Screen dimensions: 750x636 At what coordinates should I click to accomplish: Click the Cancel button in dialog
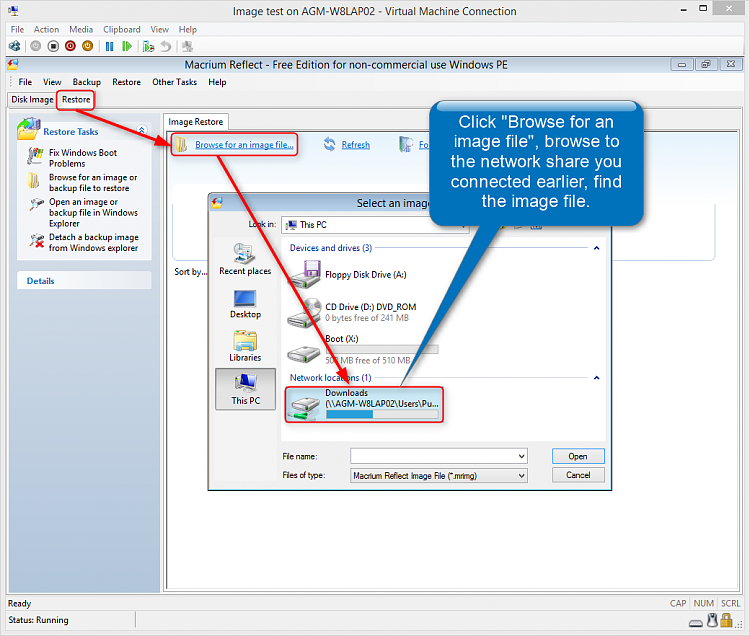(x=578, y=475)
